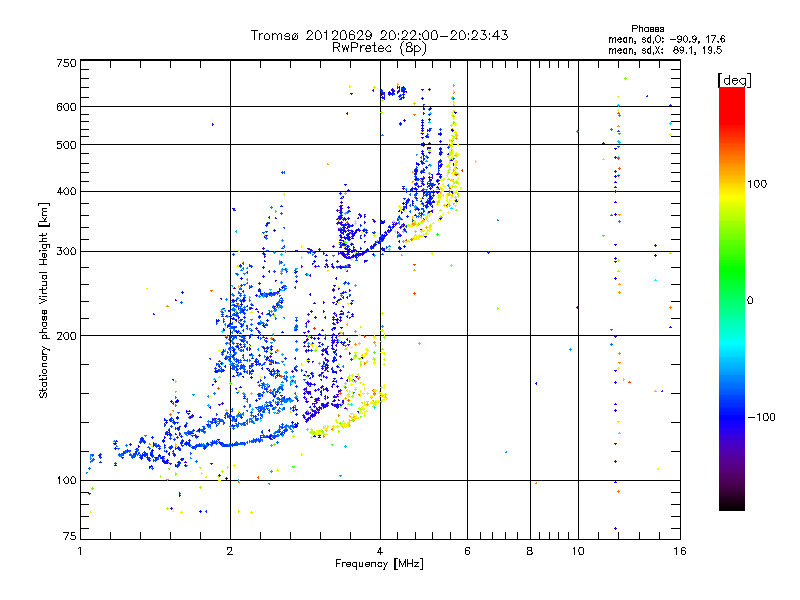Click the x-axis tick label '4'
800x600 pixels.
click(x=380, y=551)
